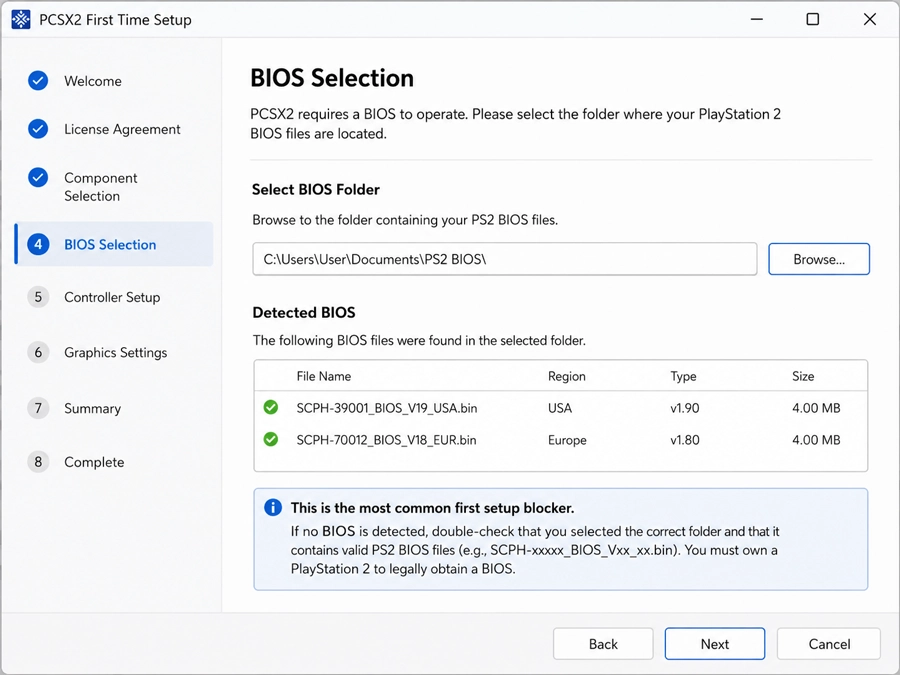Click the Welcome step checkmark icon
This screenshot has width=900, height=675.
point(38,81)
